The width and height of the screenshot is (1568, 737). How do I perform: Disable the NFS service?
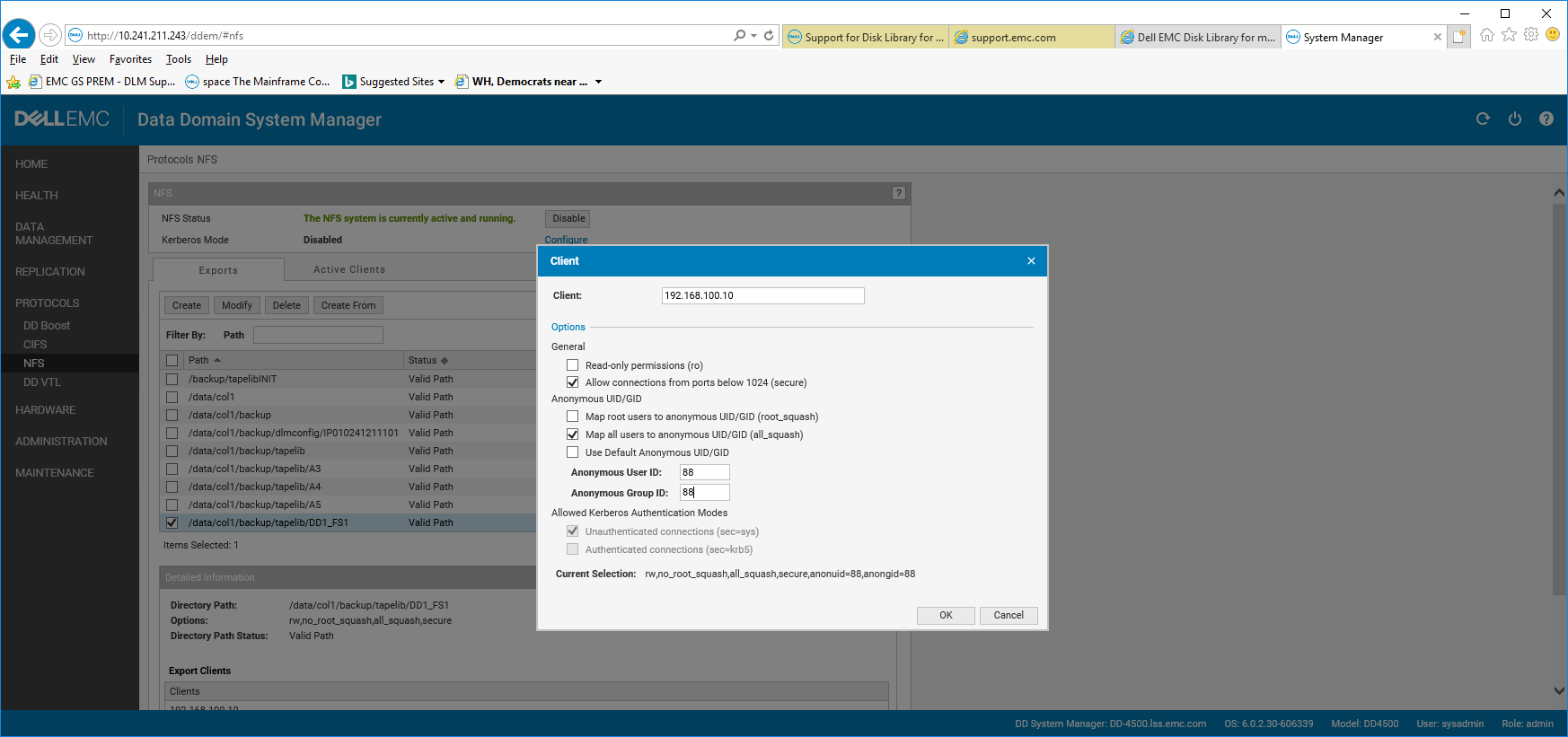(x=568, y=218)
